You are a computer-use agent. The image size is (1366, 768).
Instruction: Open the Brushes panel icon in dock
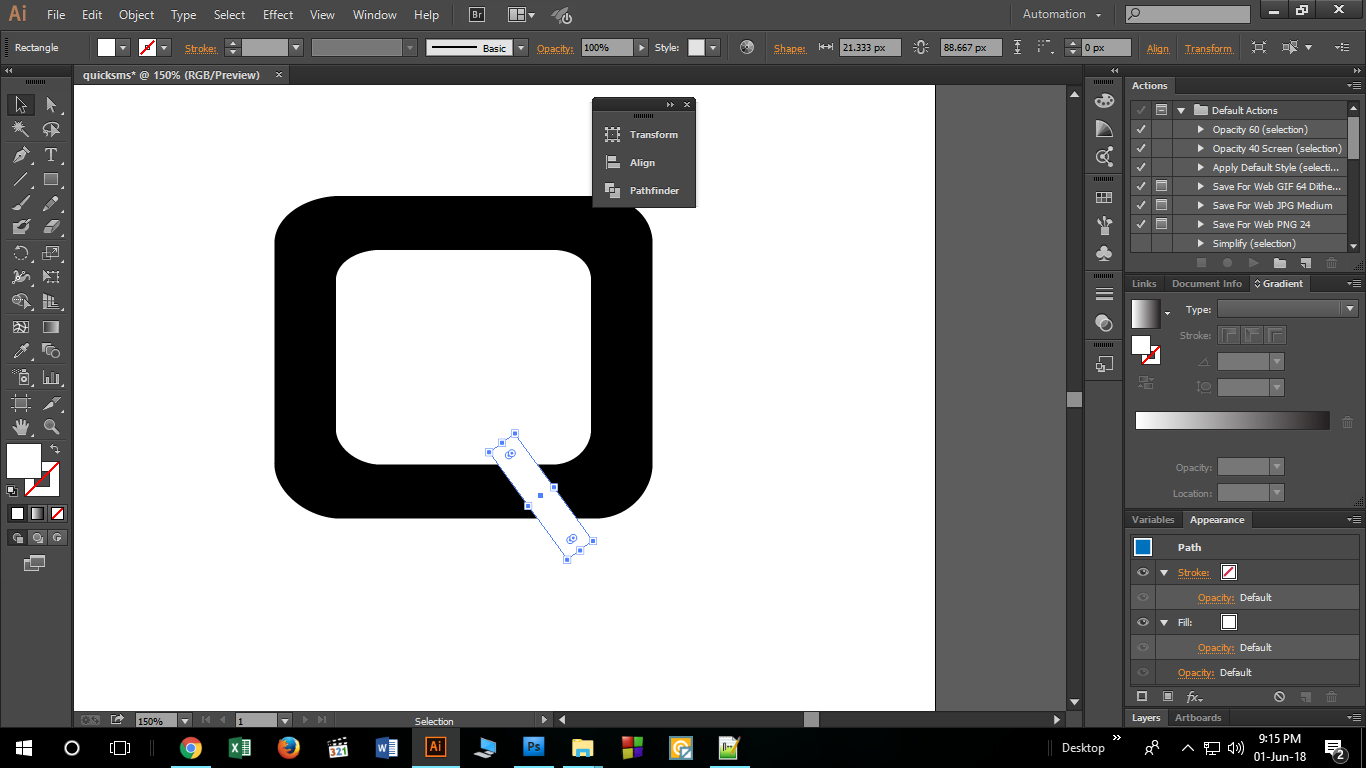pyautogui.click(x=1104, y=226)
